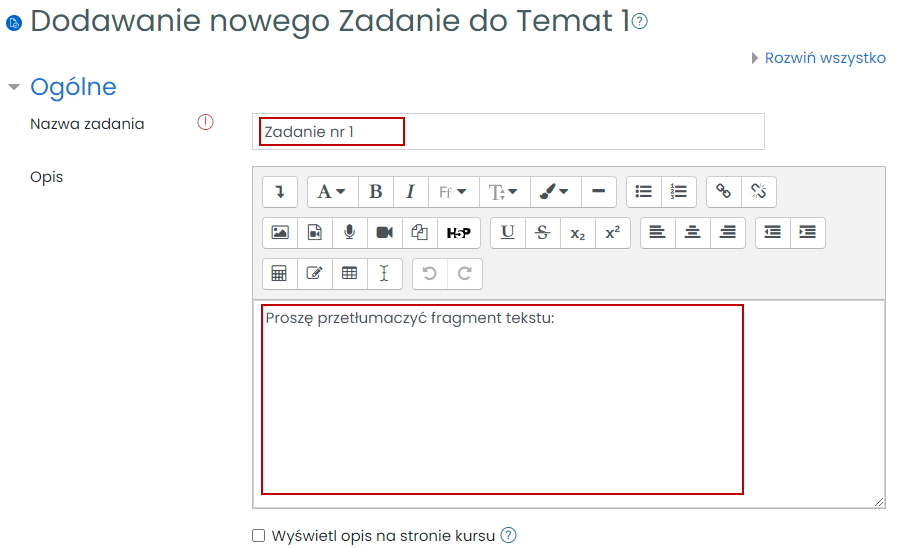The image size is (903, 548).
Task: Open the font size dropdown
Action: [x=503, y=191]
